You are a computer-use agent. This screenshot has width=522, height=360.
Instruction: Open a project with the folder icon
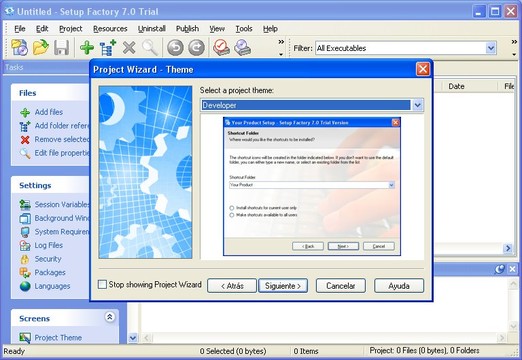click(41, 48)
